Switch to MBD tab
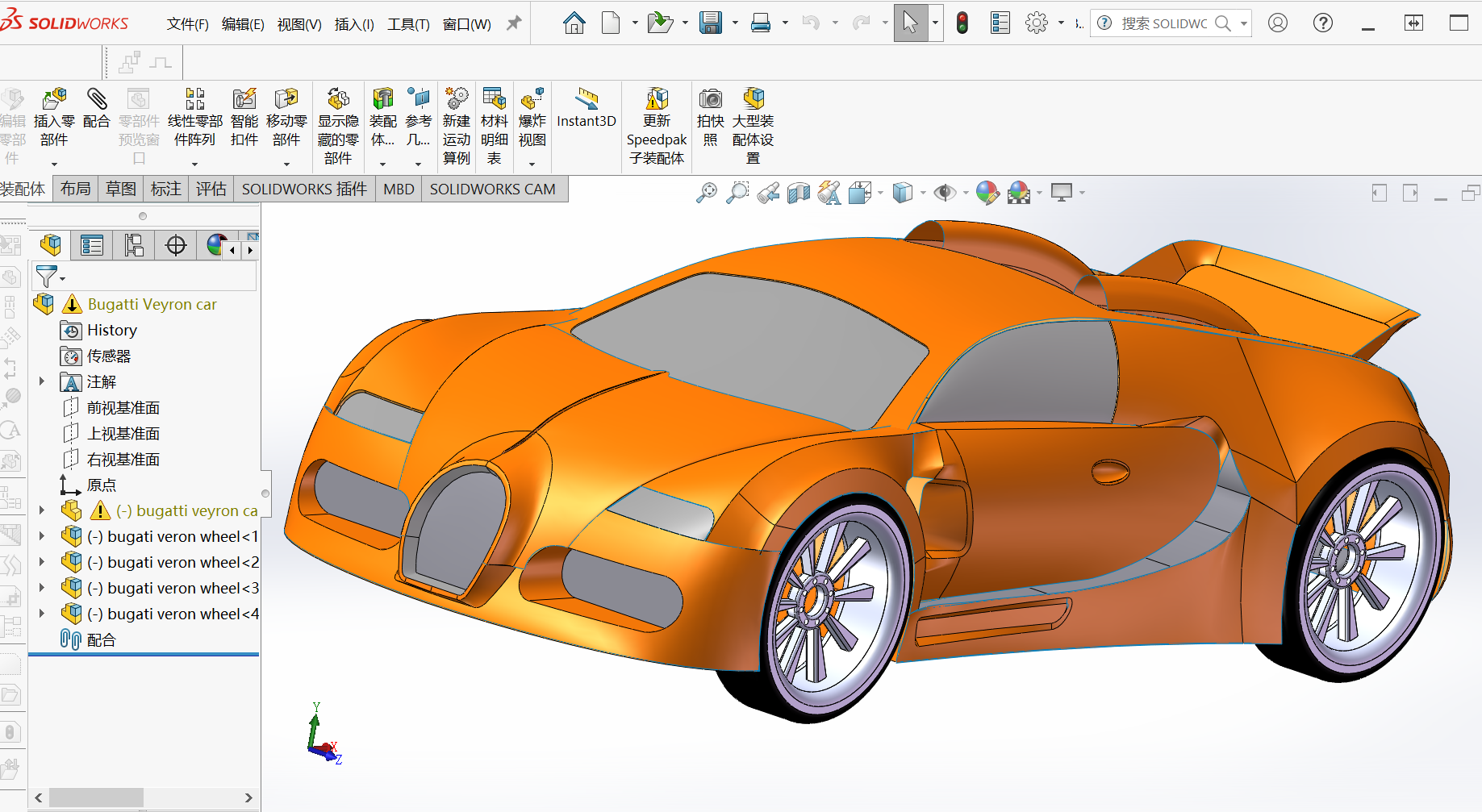Screen dimensions: 1482x812 pos(399,189)
